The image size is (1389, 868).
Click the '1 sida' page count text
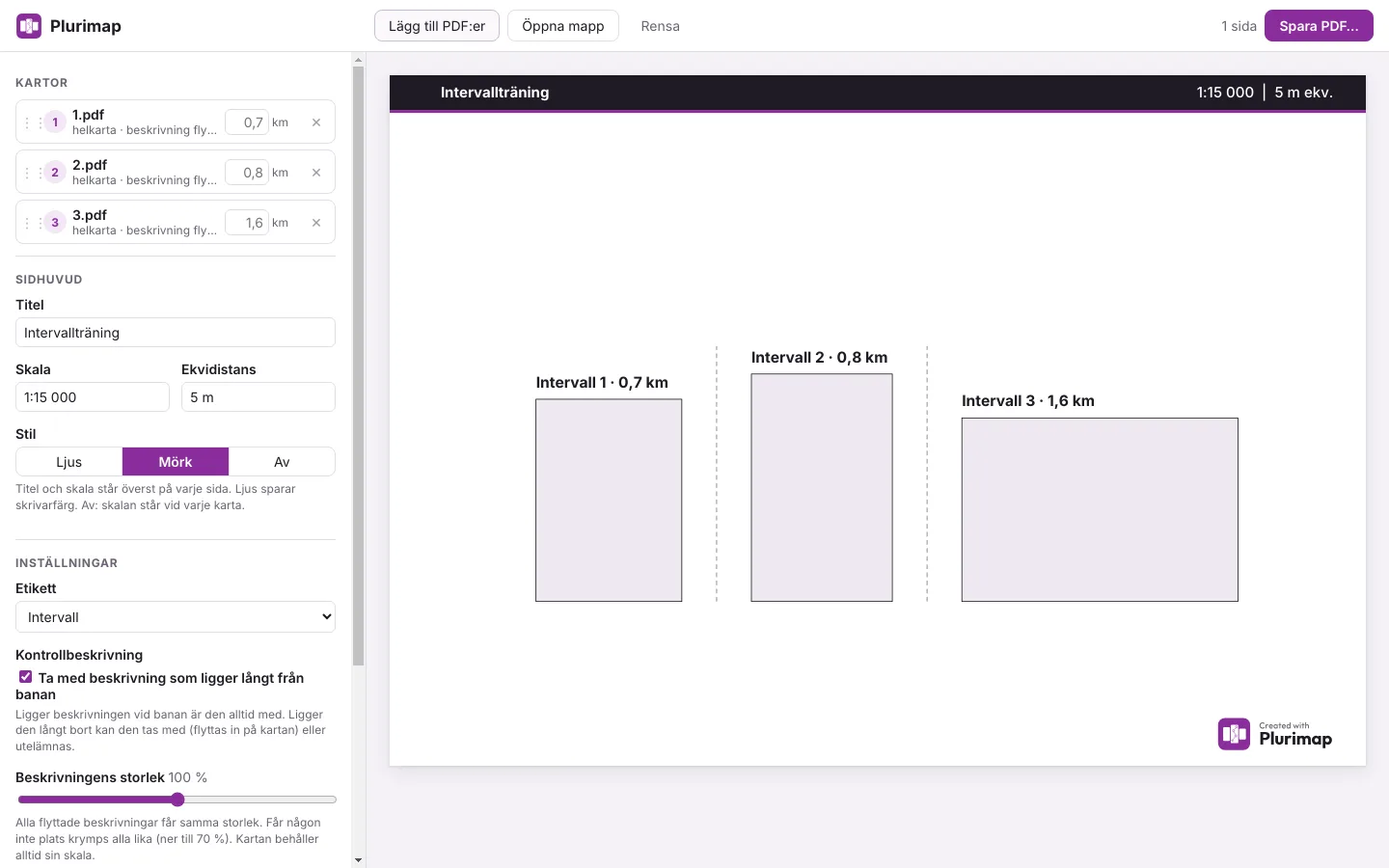coord(1239,26)
